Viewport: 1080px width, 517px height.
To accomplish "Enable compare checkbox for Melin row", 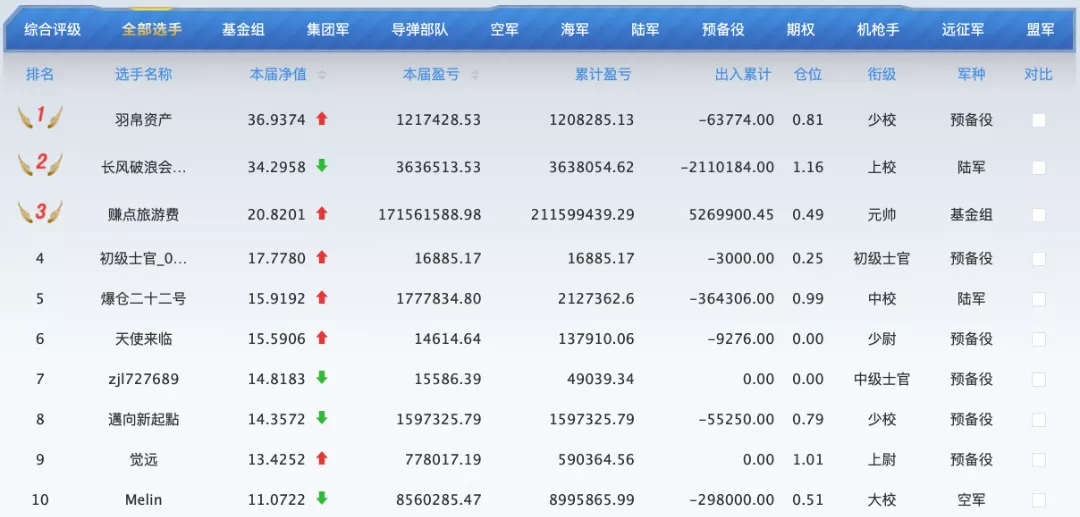I will click(1039, 500).
